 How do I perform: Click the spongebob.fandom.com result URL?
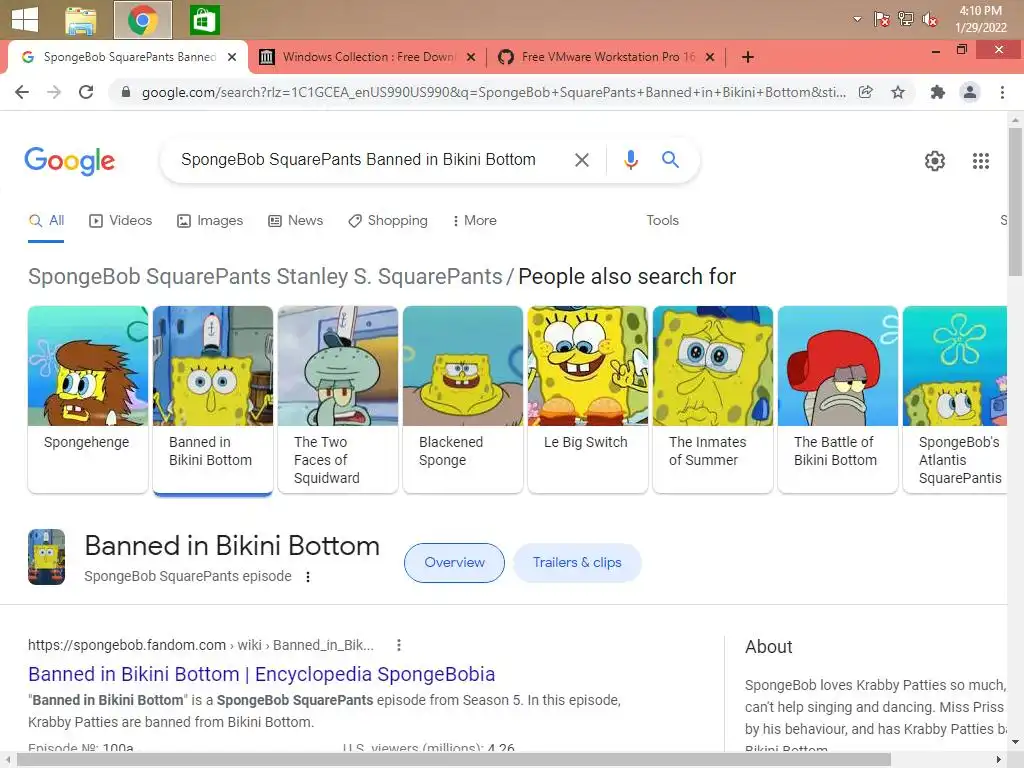(200, 645)
